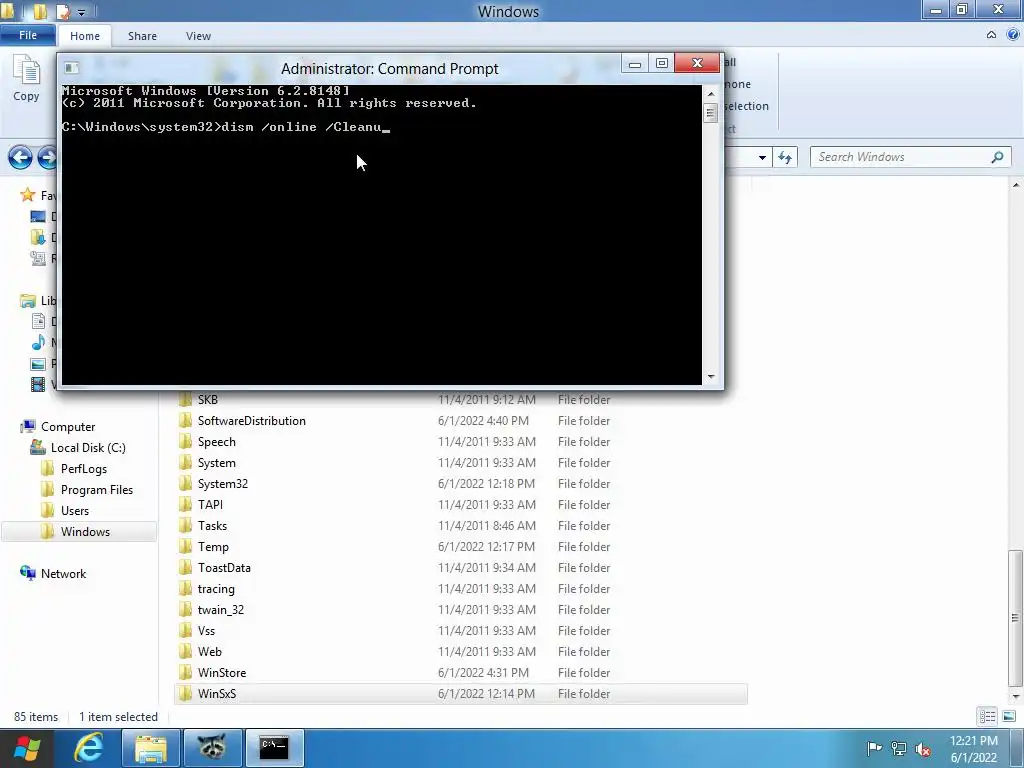Click the Search Windows field
1024x768 pixels.
pos(910,157)
